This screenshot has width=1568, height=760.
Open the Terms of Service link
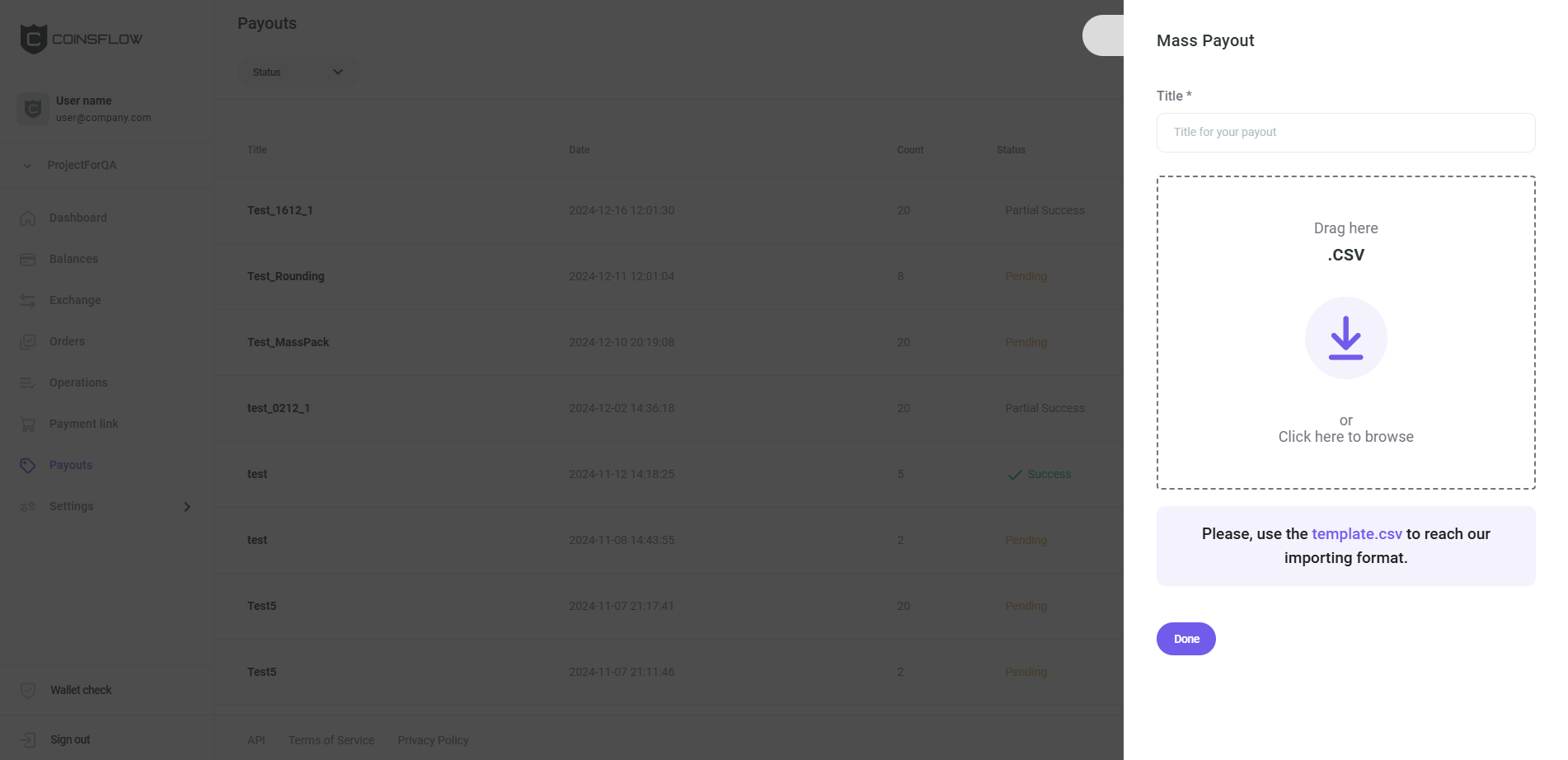(x=331, y=740)
